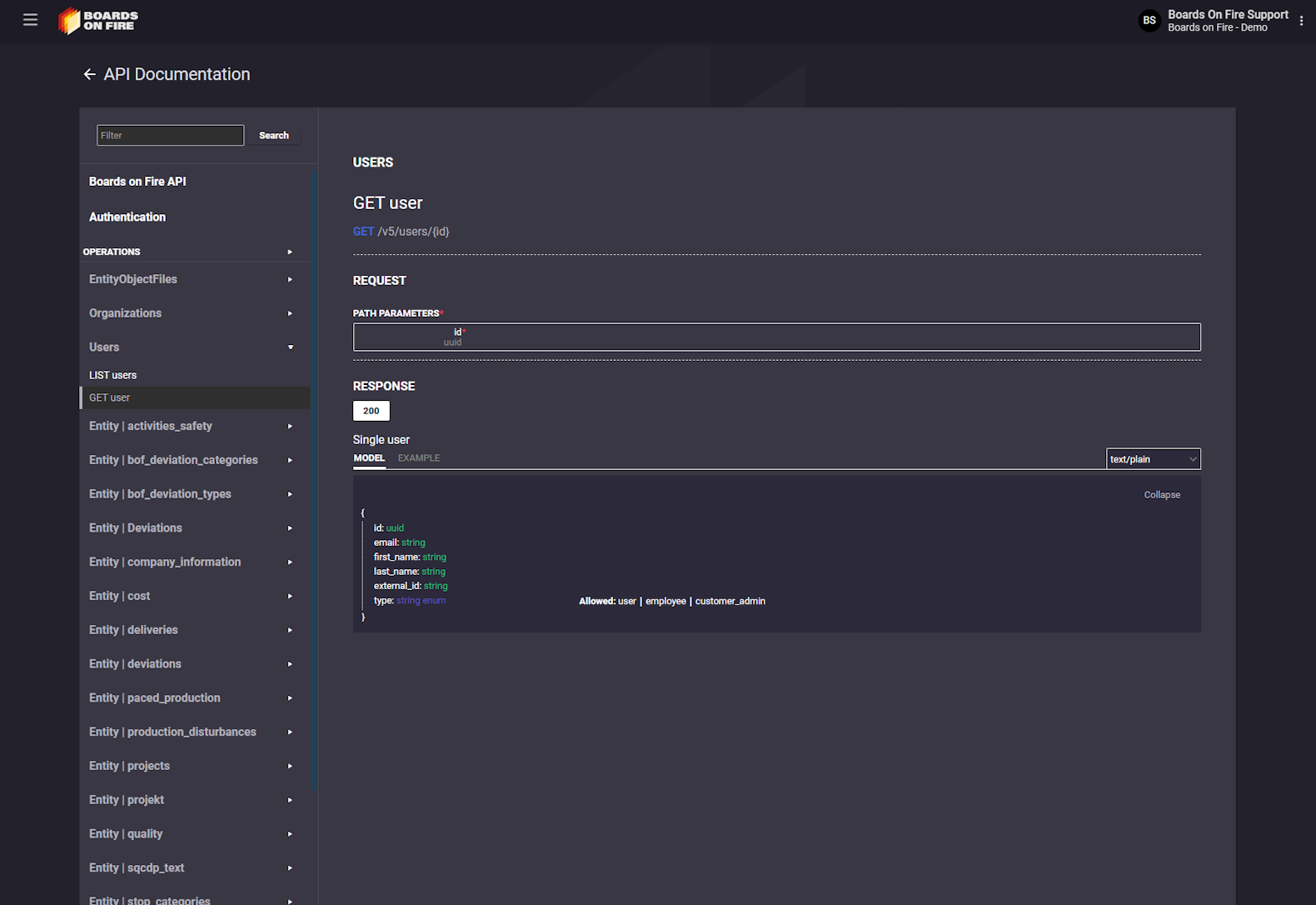The width and height of the screenshot is (1316, 905).
Task: Collapse the Users section
Action: click(x=290, y=347)
